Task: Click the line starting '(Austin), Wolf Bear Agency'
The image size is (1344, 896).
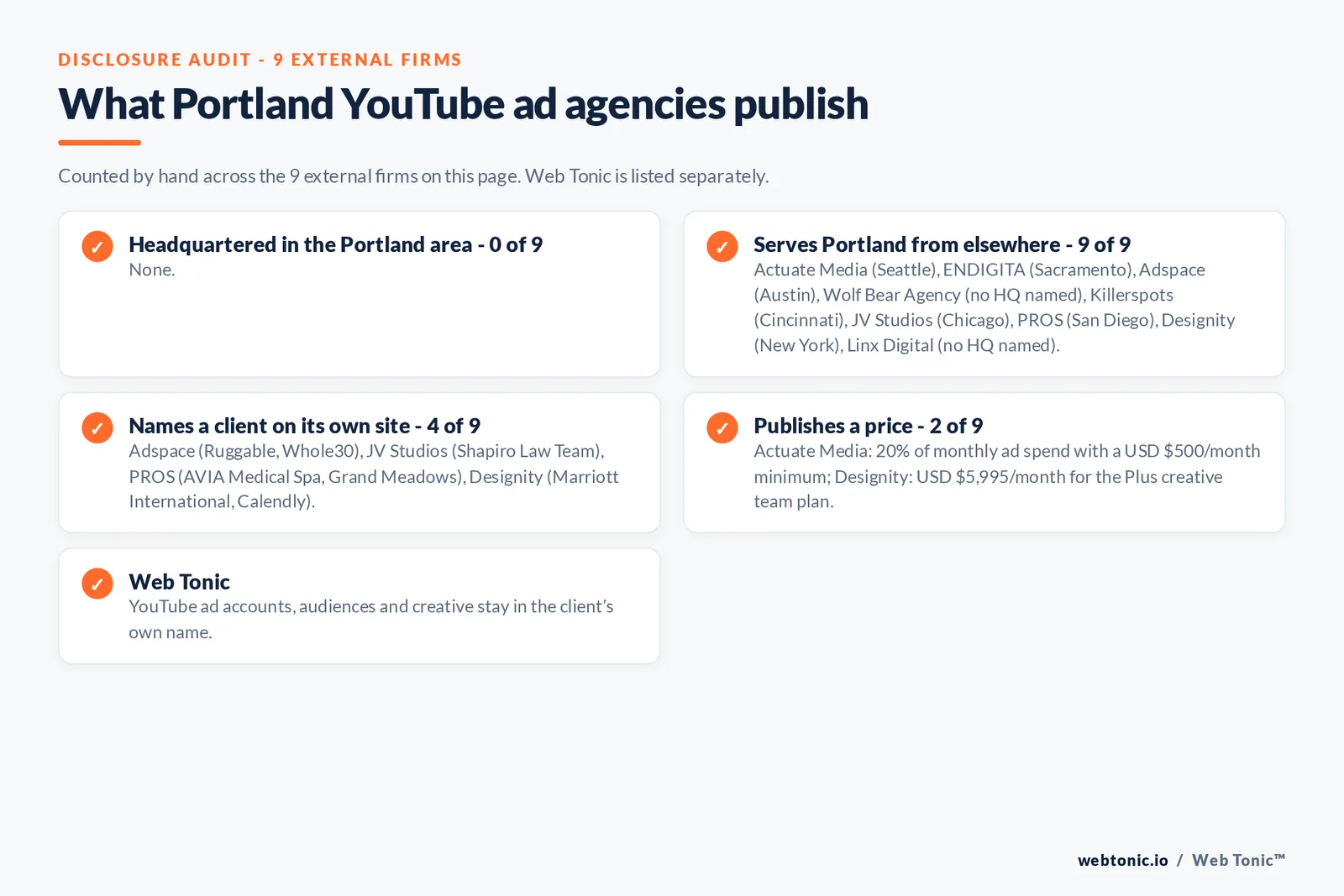Action: pyautogui.click(x=963, y=295)
